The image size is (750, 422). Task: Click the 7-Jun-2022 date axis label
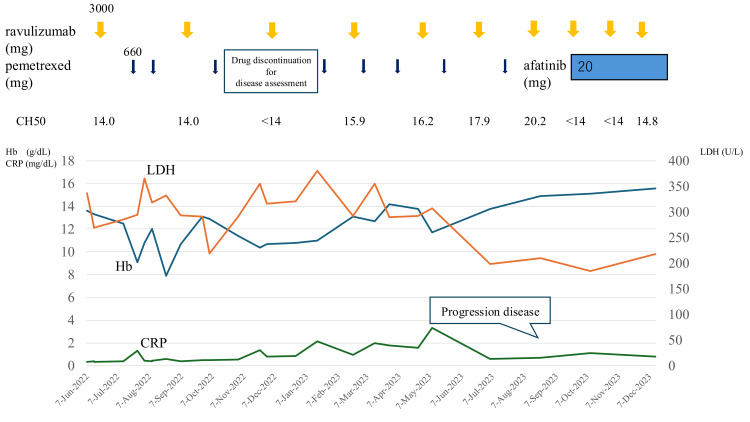73,390
